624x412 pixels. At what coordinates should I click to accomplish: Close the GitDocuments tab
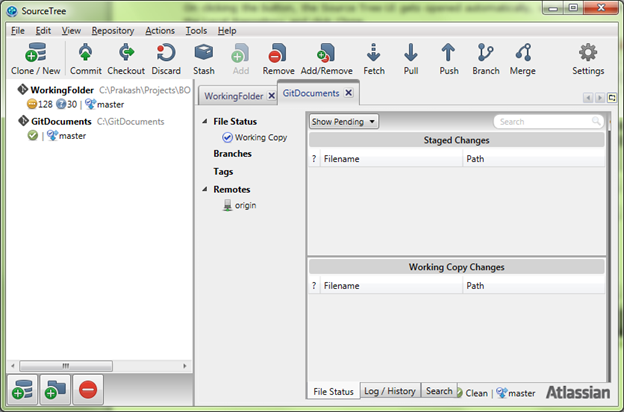(x=349, y=93)
